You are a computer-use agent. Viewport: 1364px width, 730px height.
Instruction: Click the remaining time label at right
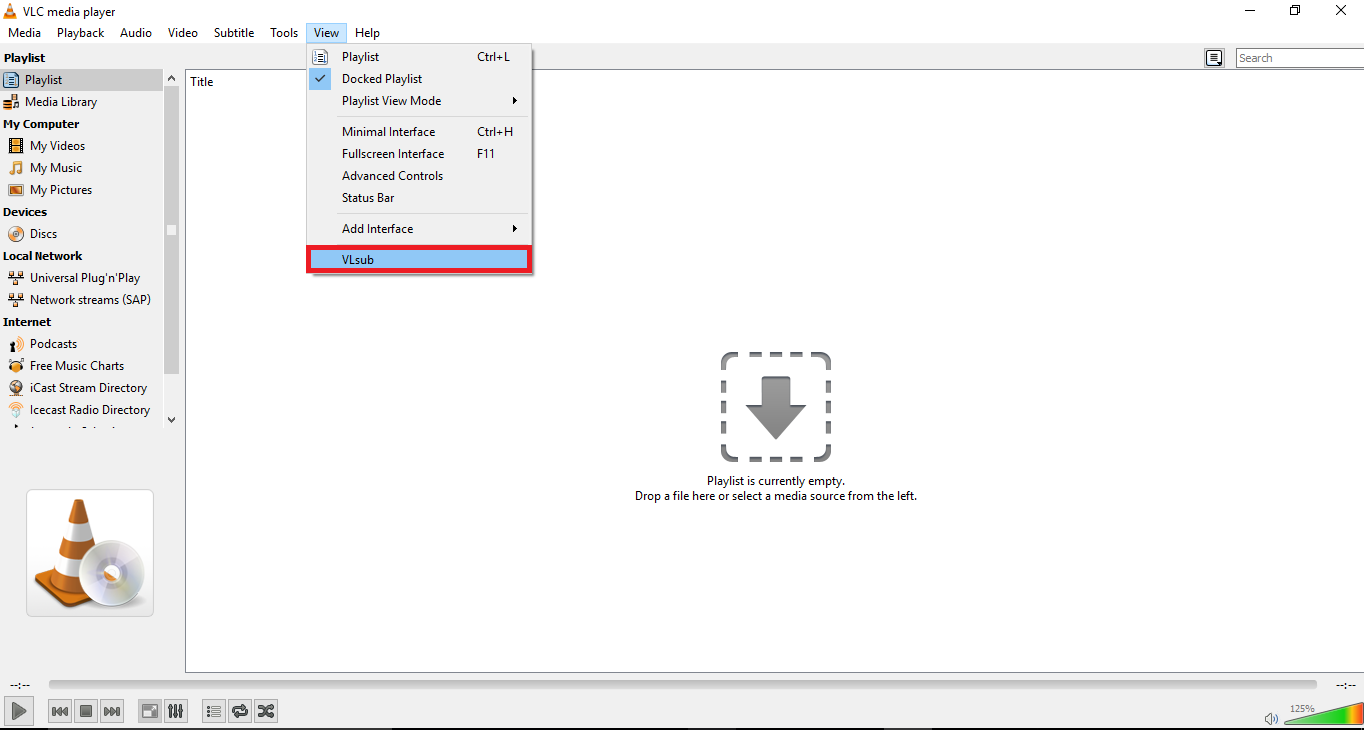(1346, 685)
